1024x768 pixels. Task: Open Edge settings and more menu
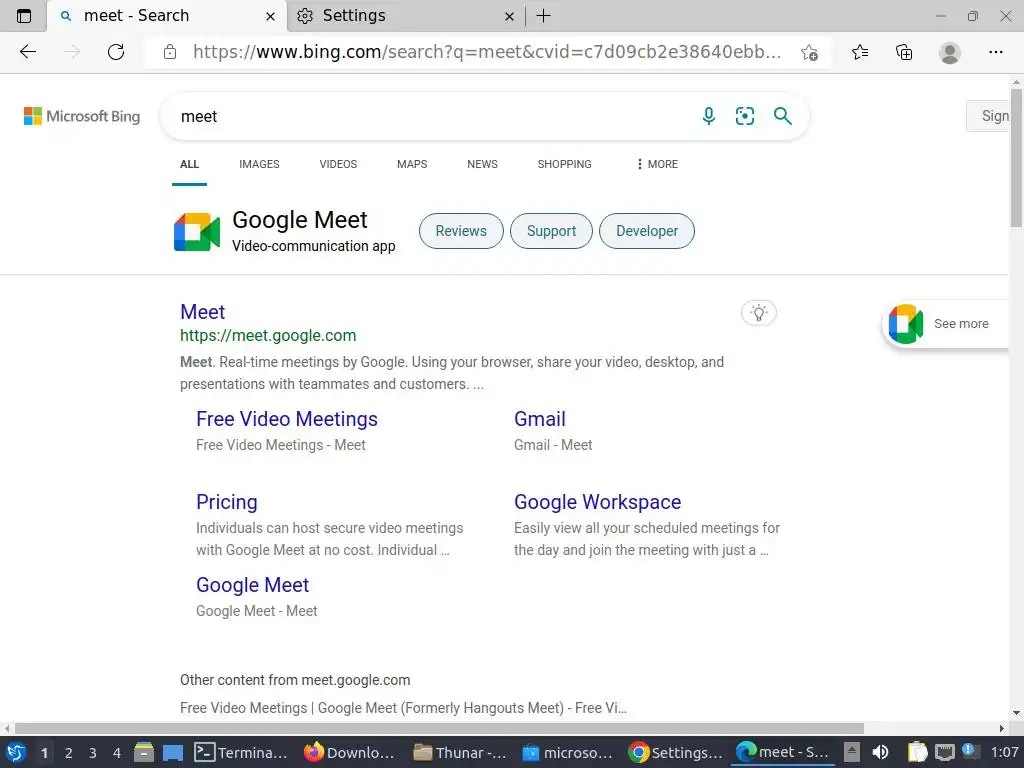point(995,52)
